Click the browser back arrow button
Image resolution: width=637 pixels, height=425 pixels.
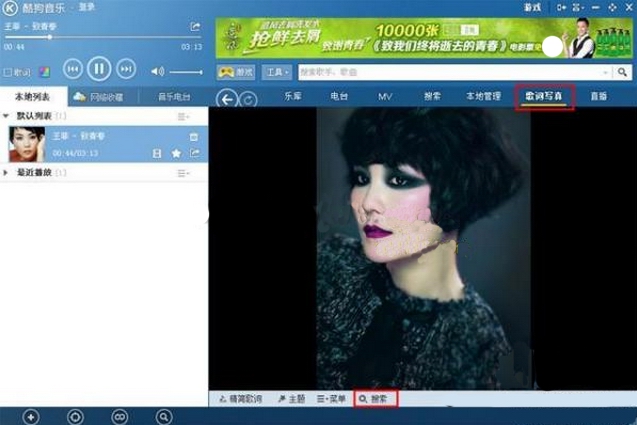tap(227, 98)
